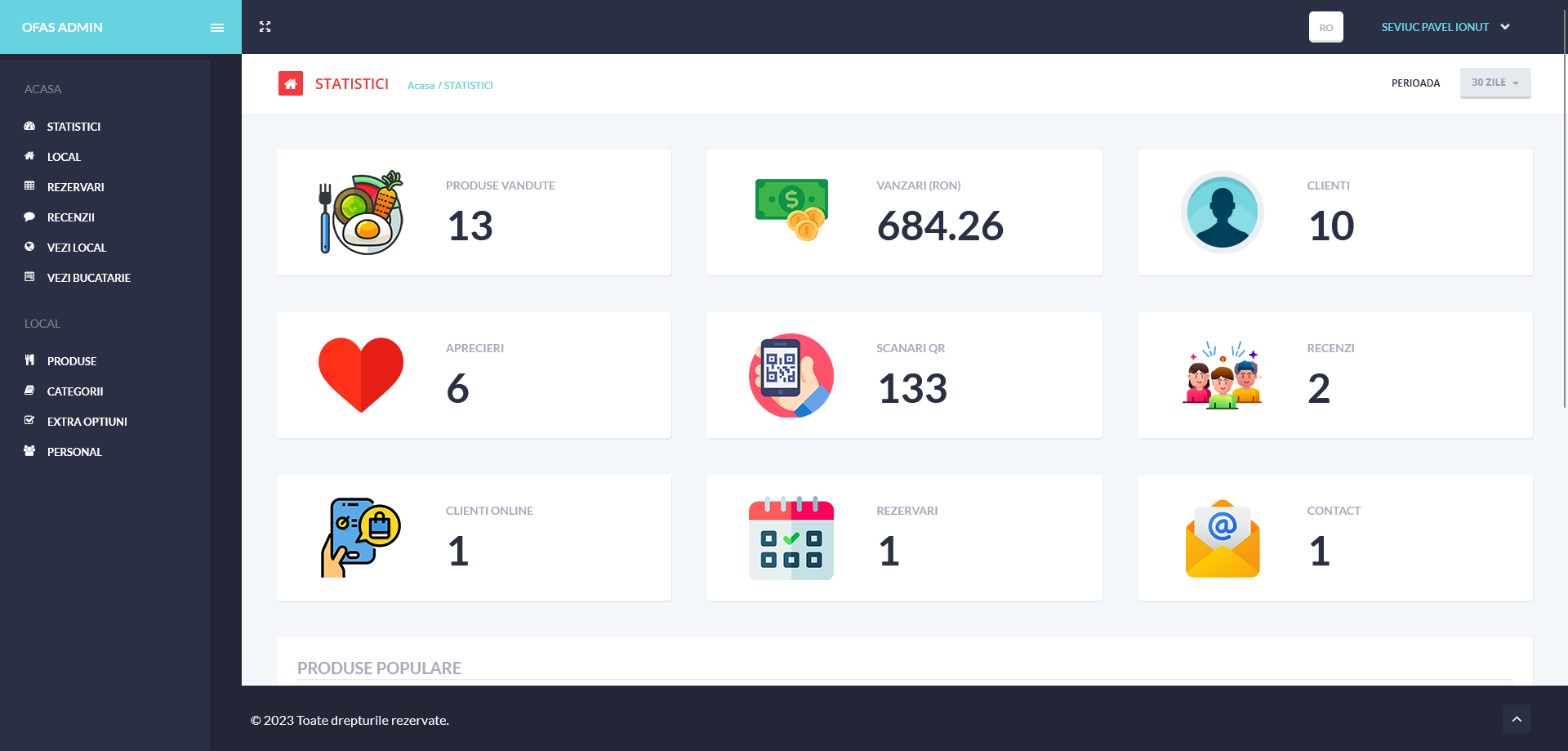The image size is (1568, 751).
Task: Expand the SEVIUC PAVEL IONUT user menu
Action: [x=1445, y=27]
